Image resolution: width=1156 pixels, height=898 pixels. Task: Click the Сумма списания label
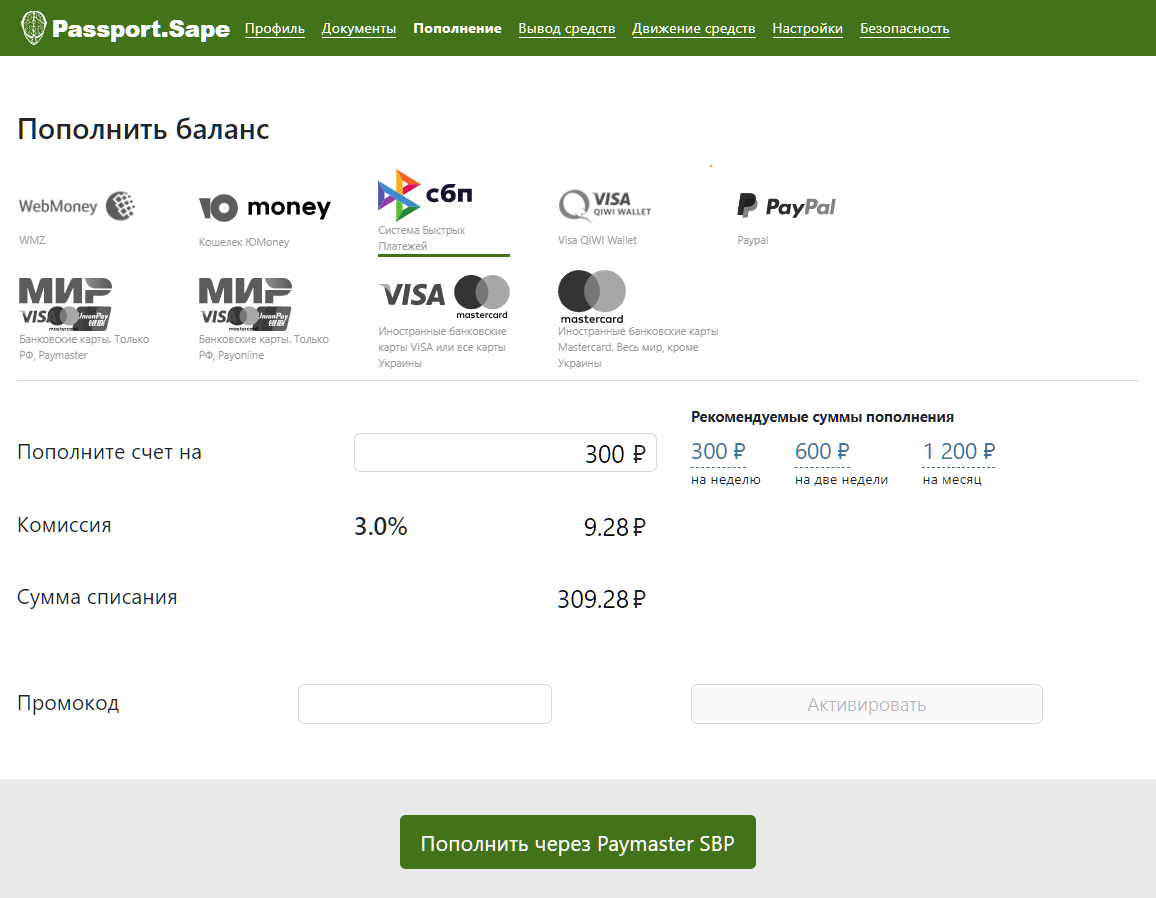coord(97,597)
